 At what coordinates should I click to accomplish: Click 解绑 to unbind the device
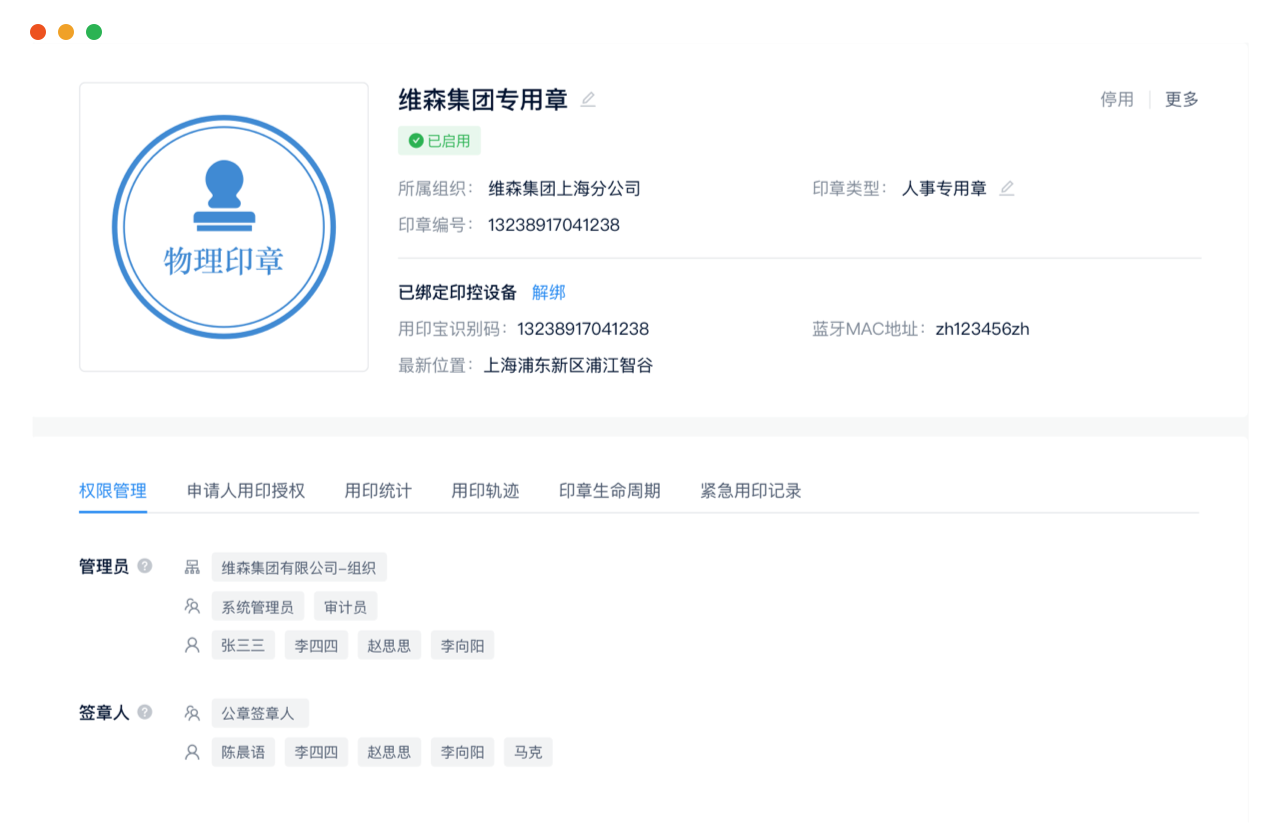[x=548, y=291]
